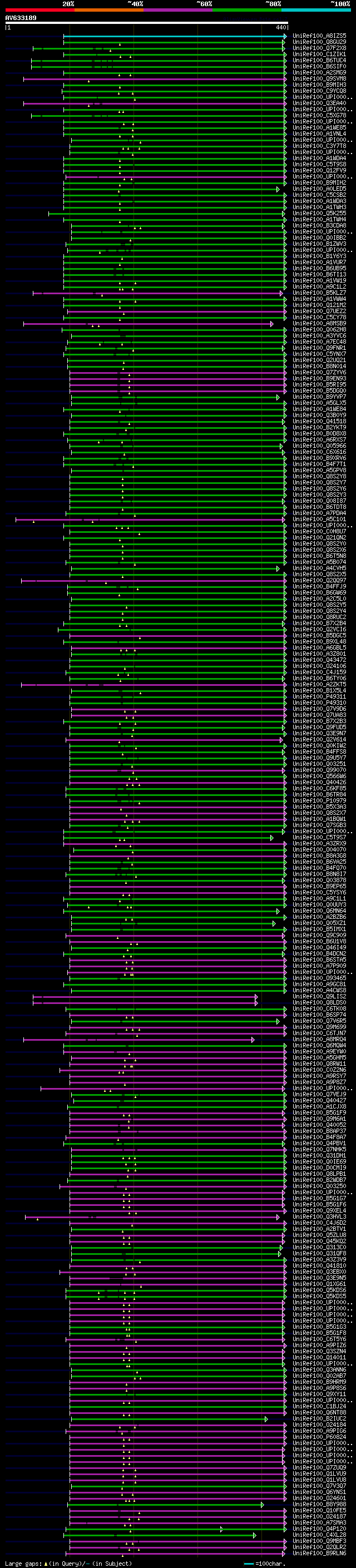
Task: Select the UniRef100_A7EC48 label
Action: (x=319, y=342)
